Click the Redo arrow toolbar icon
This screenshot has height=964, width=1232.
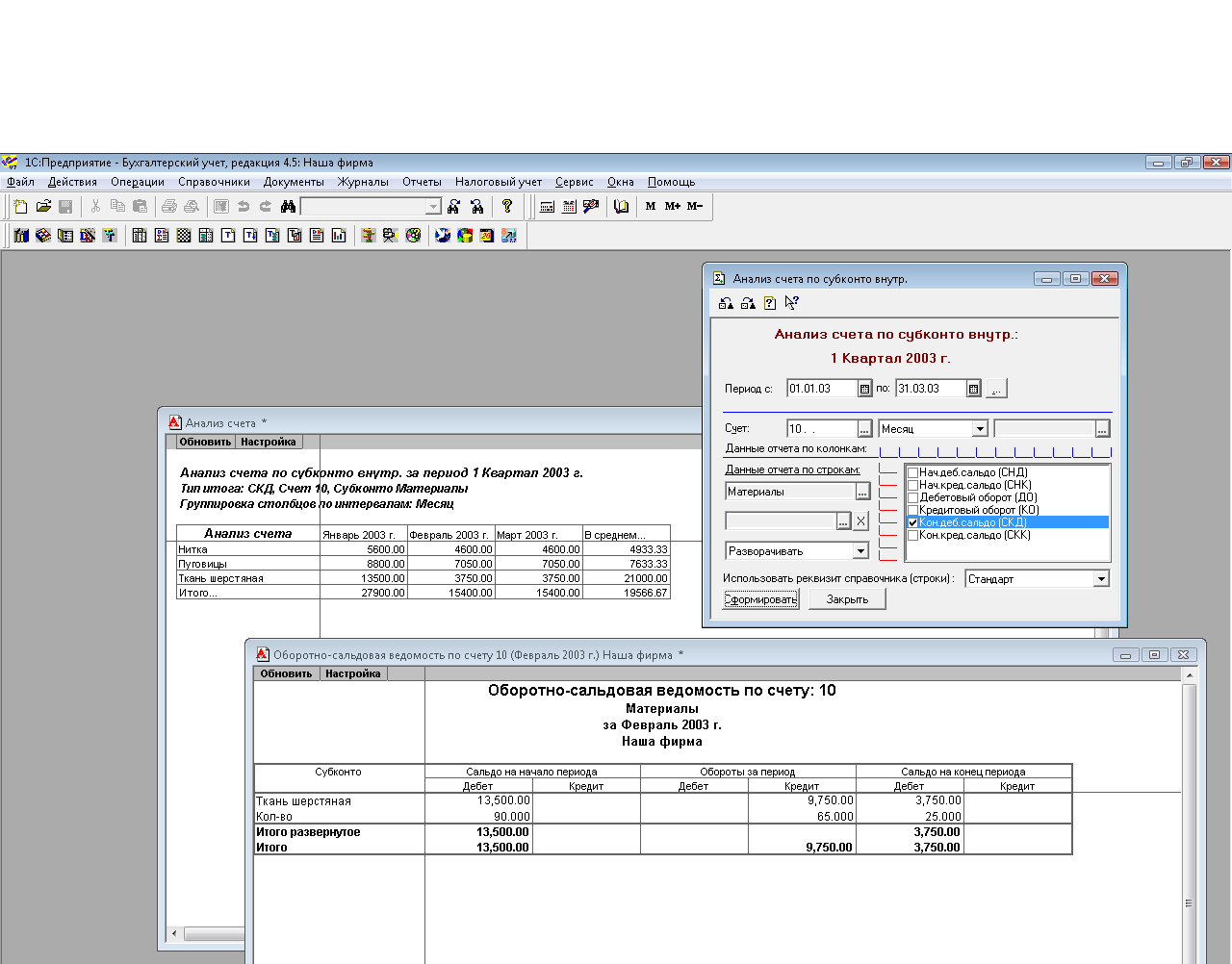point(266,206)
